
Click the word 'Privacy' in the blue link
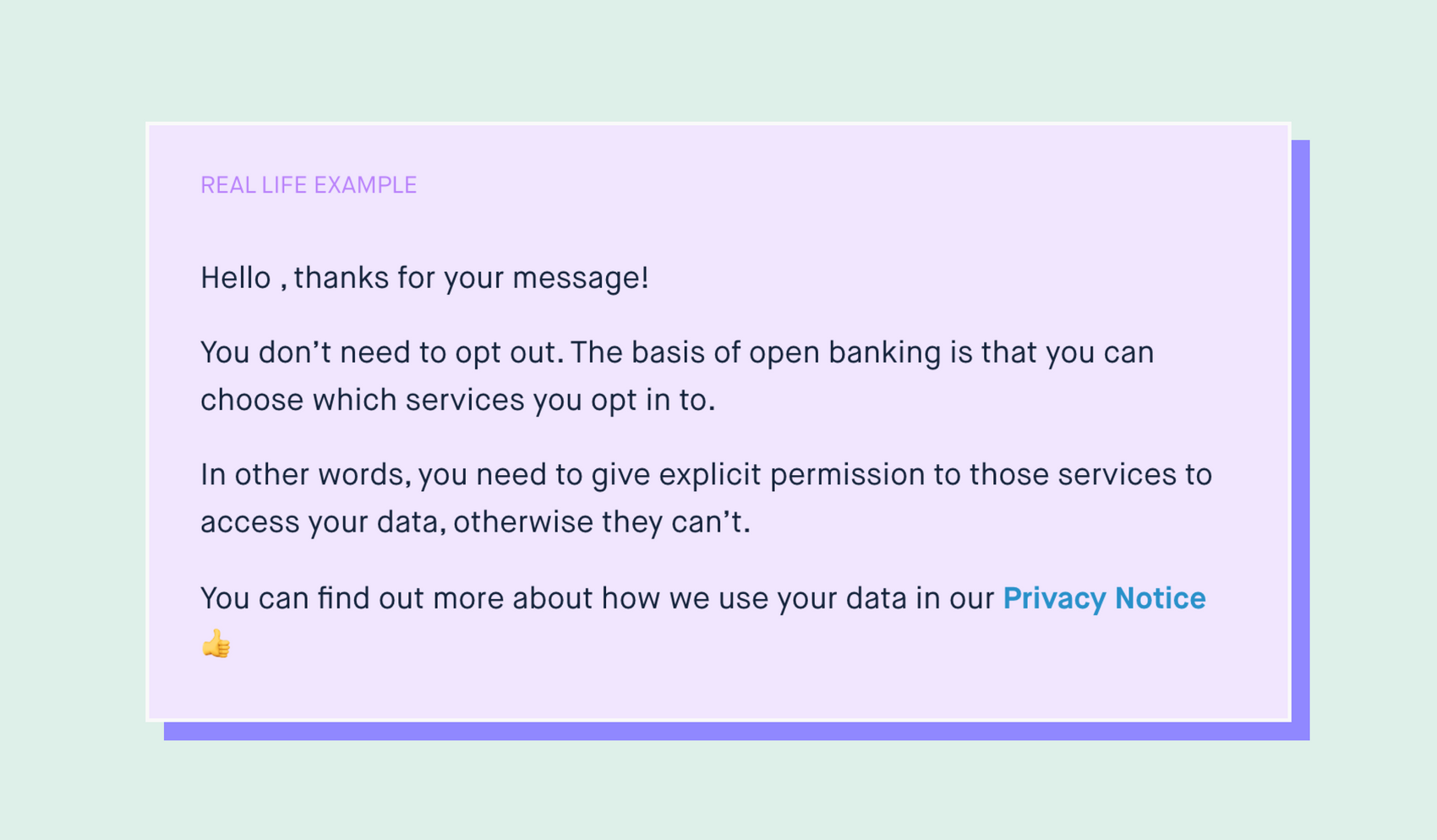(x=1054, y=598)
